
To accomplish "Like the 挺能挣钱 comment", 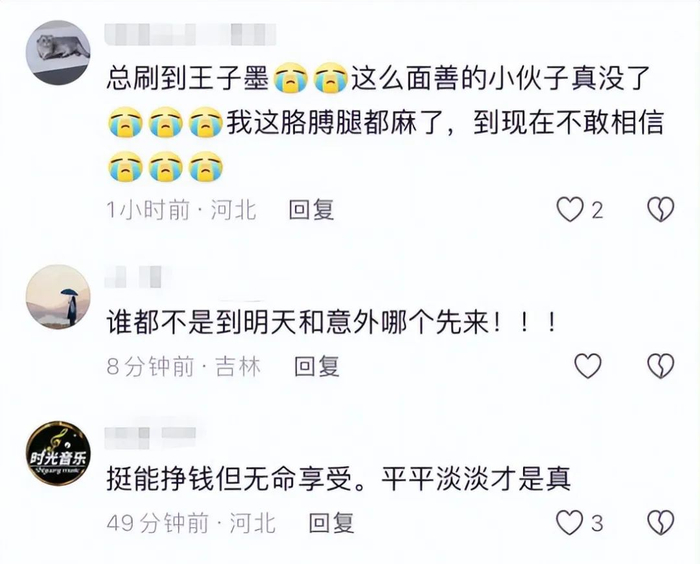I will 570,522.
